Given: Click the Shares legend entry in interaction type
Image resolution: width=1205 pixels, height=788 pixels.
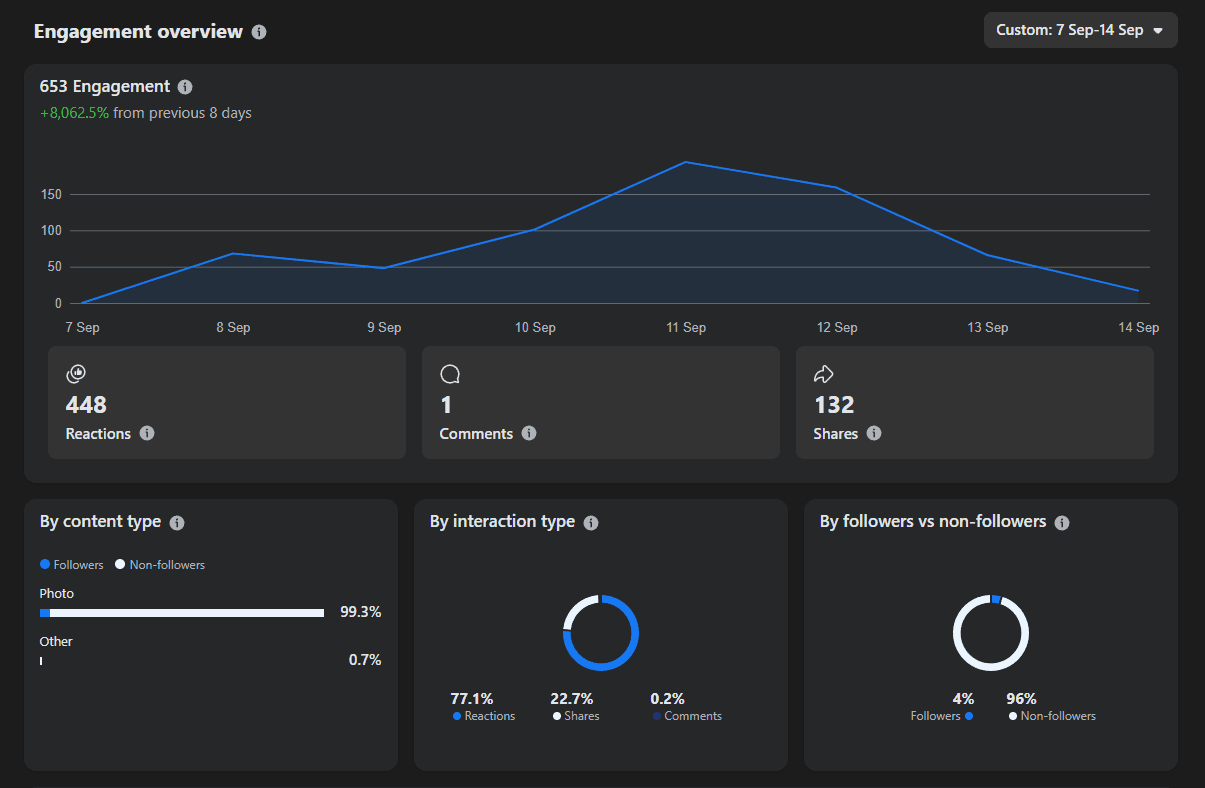Looking at the screenshot, I should (x=576, y=716).
